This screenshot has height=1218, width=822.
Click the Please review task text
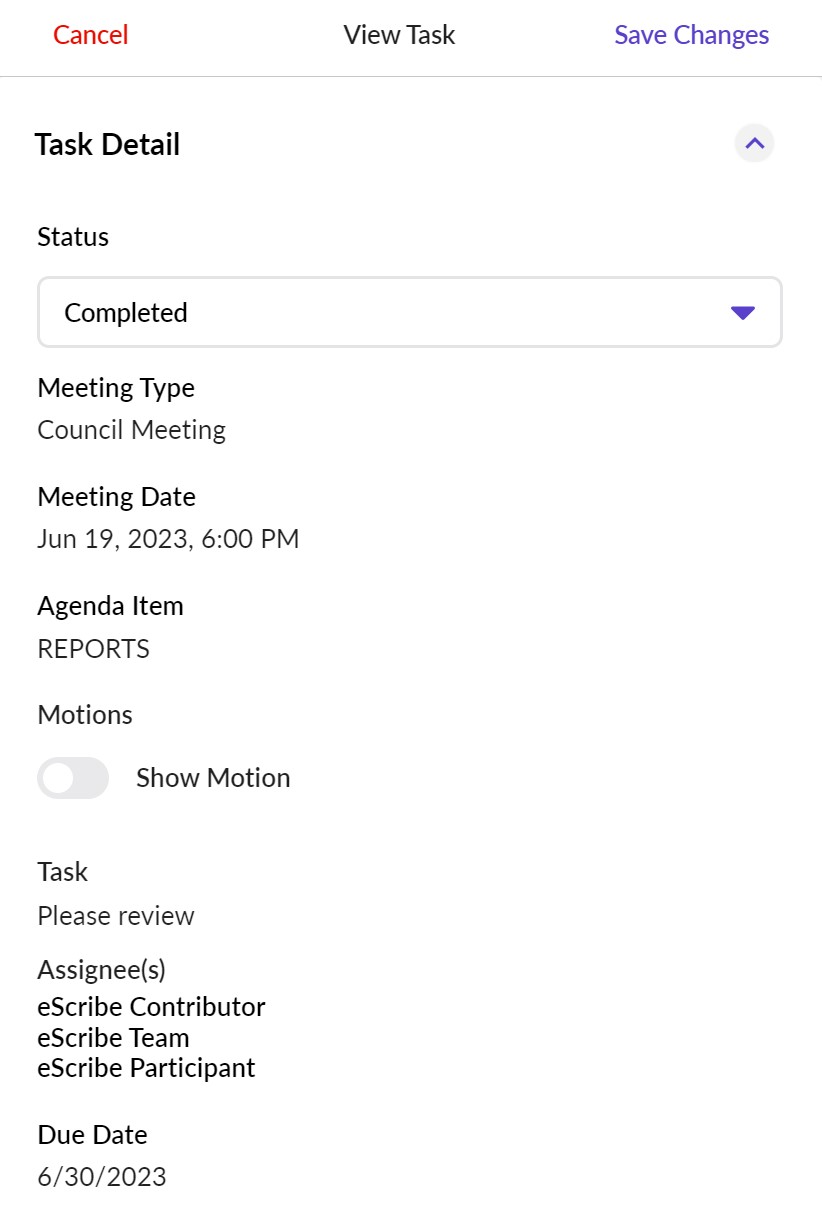(116, 916)
